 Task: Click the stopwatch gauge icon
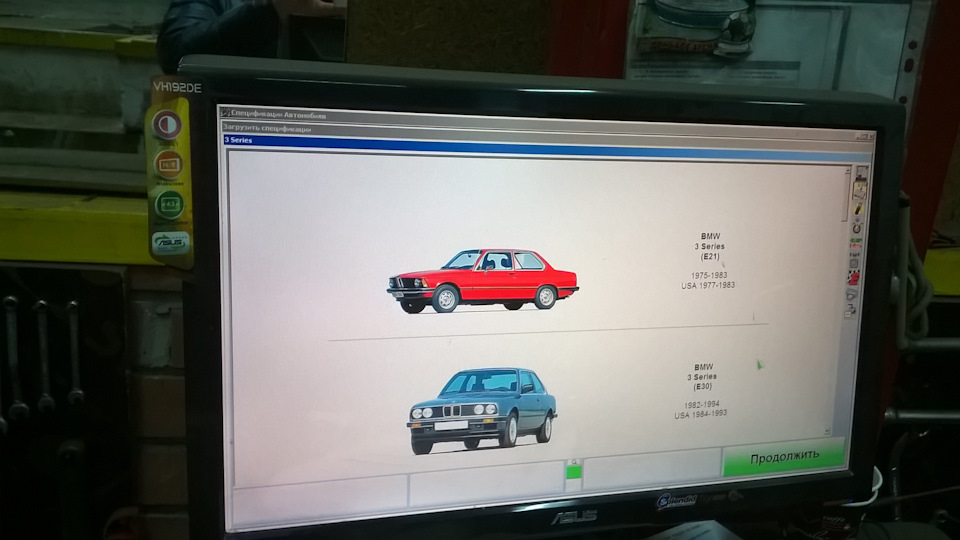[857, 228]
